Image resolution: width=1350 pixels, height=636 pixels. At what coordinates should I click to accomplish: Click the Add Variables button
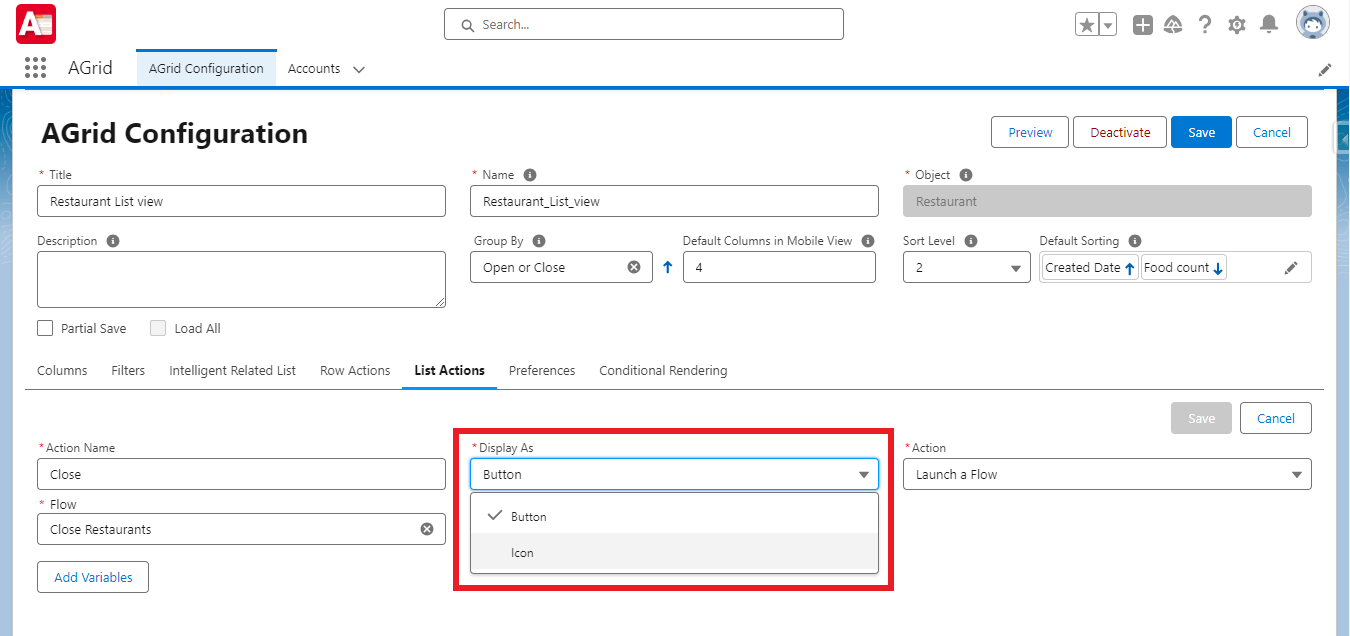tap(93, 577)
